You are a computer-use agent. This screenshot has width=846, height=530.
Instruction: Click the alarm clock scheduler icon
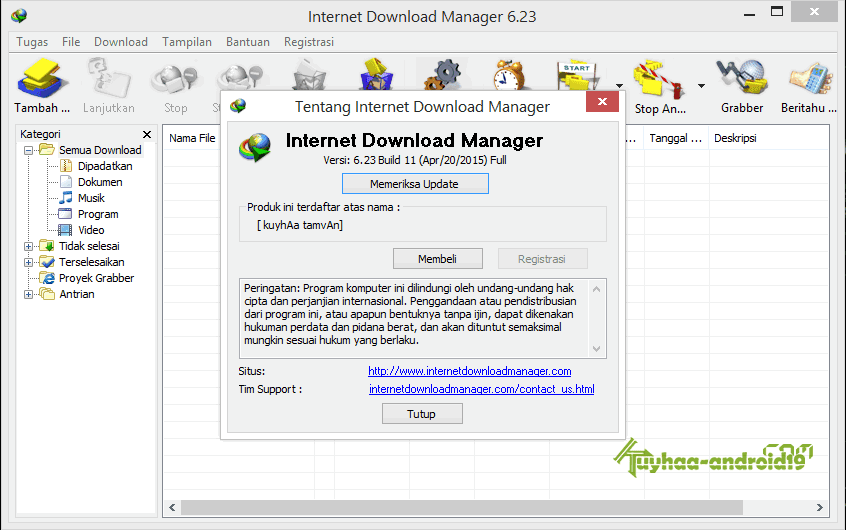pos(508,76)
